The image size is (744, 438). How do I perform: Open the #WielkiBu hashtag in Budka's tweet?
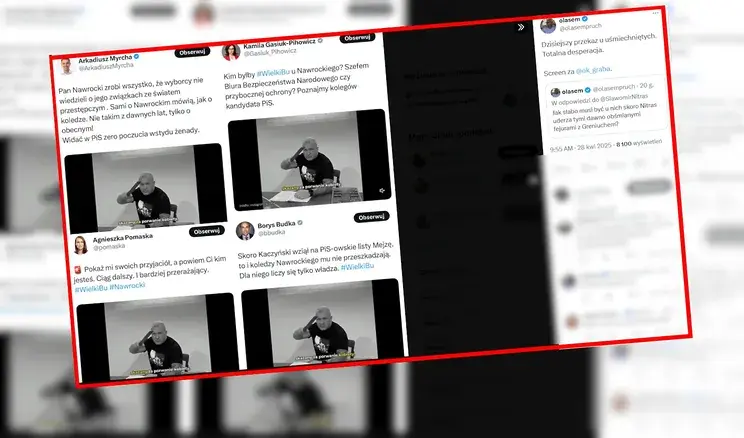pyautogui.click(x=357, y=267)
